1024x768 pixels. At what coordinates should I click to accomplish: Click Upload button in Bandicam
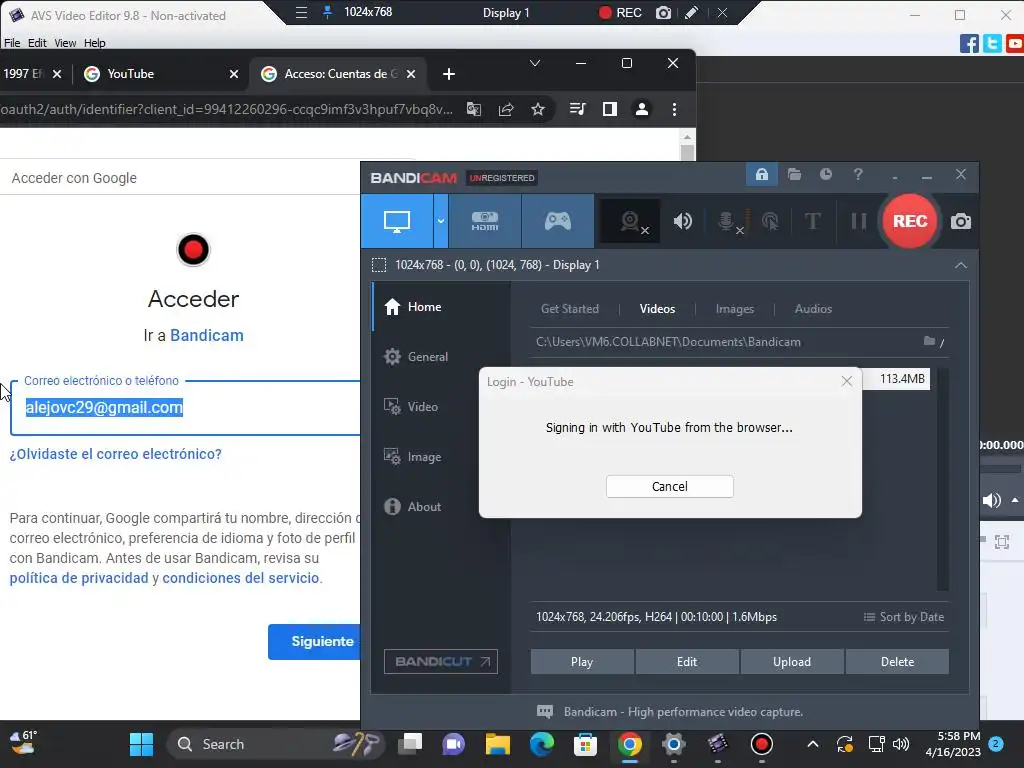tap(792, 662)
